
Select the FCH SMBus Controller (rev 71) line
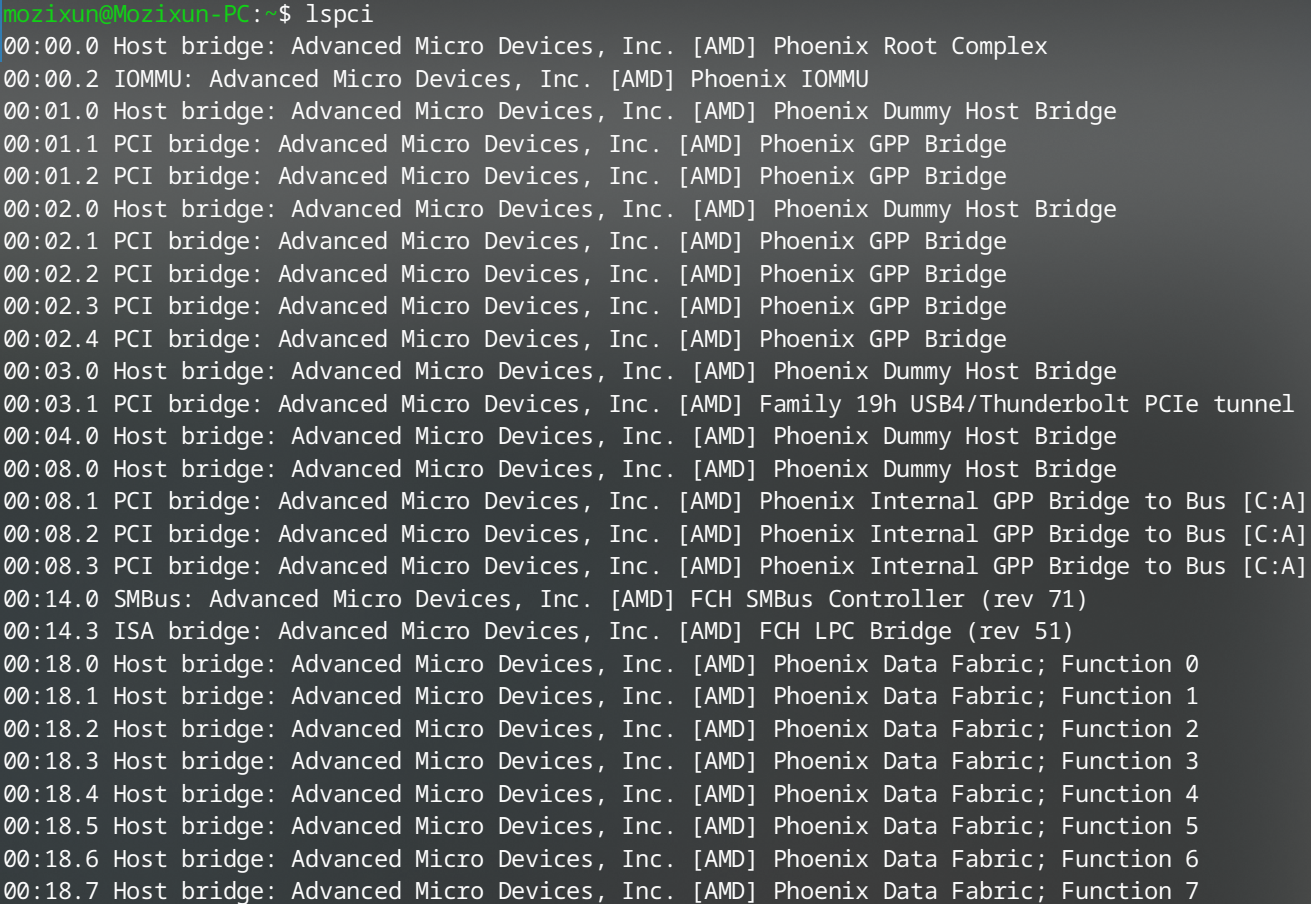pyautogui.click(x=545, y=599)
